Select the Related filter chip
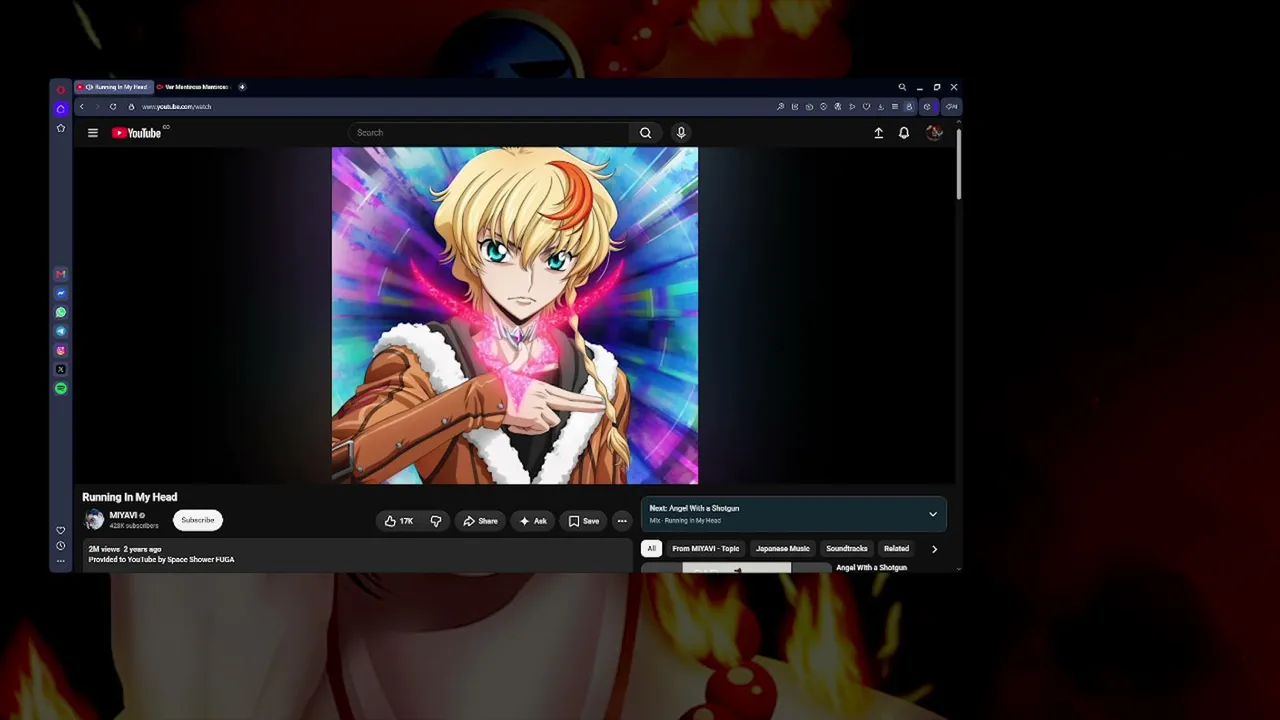This screenshot has width=1280, height=720. tap(896, 549)
